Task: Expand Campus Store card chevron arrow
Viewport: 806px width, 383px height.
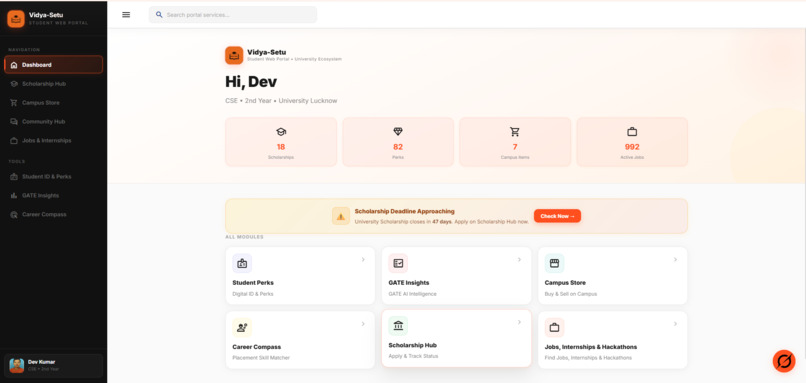Action: coord(675,260)
